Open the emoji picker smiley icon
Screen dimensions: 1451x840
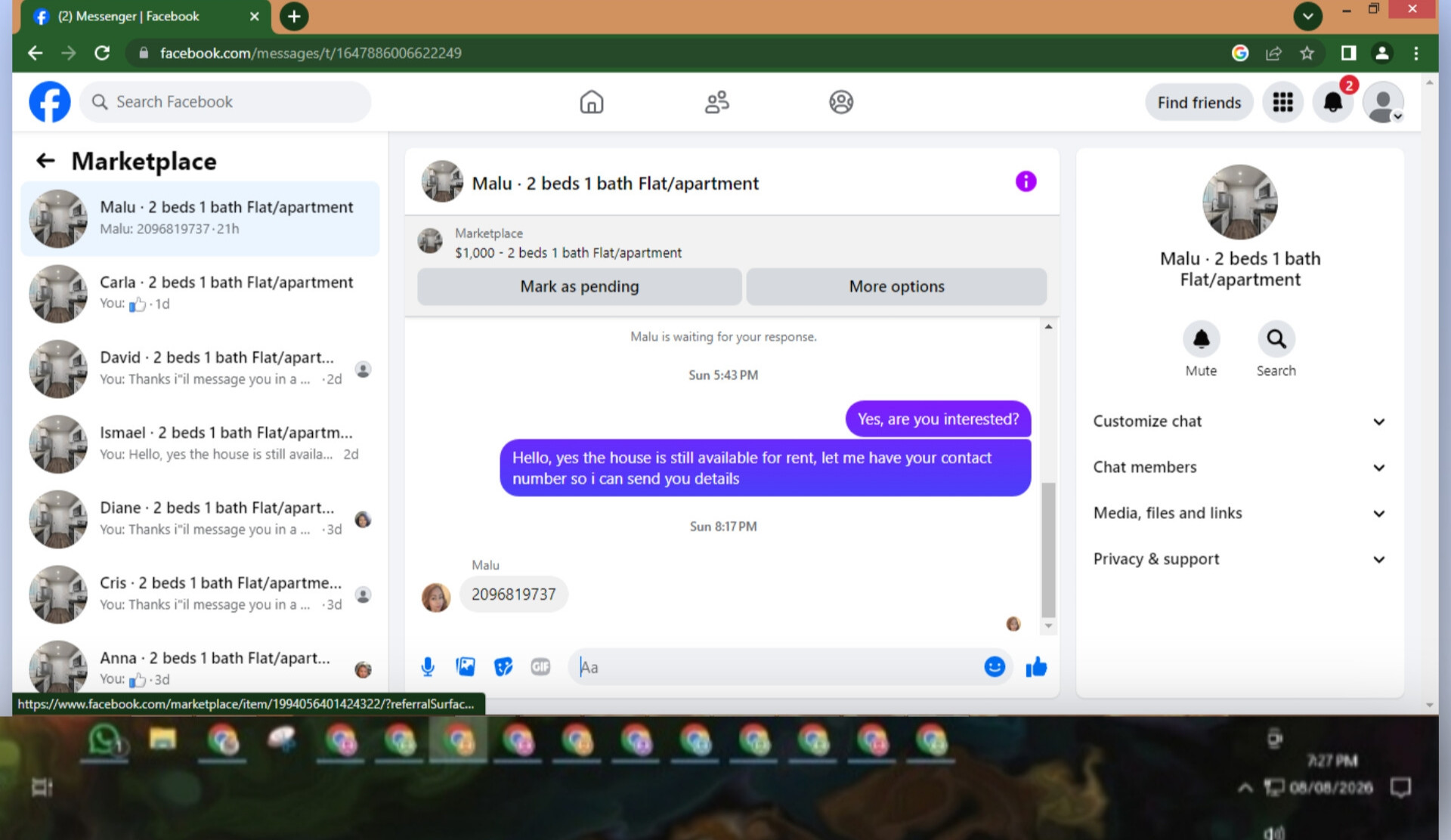995,667
